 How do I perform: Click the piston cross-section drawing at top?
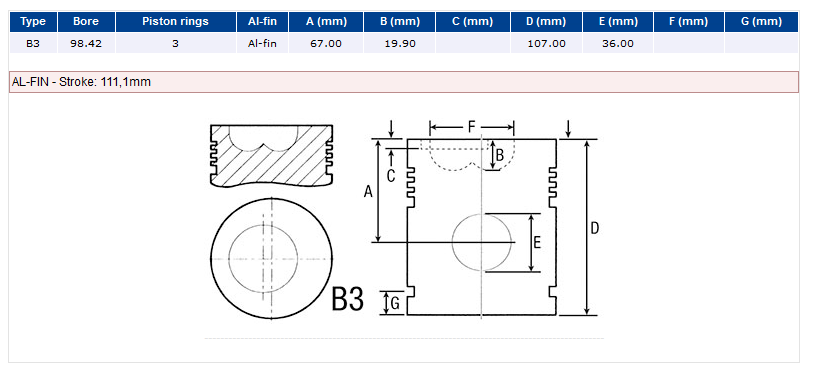[x=271, y=155]
